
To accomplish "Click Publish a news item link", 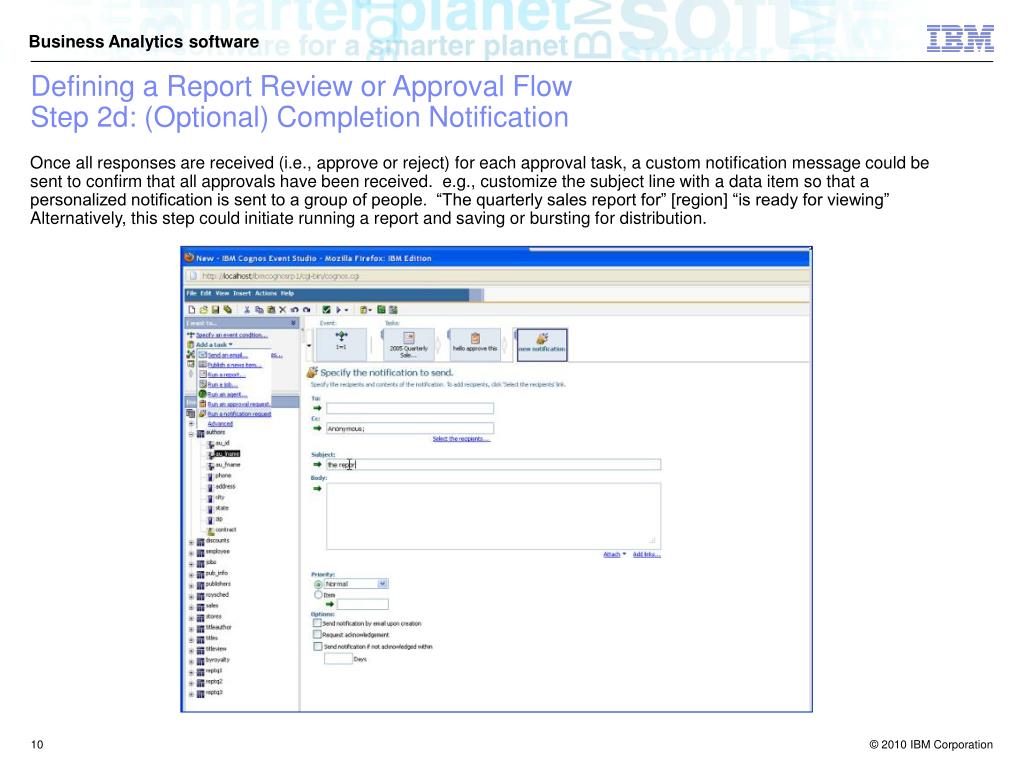I will click(x=234, y=365).
